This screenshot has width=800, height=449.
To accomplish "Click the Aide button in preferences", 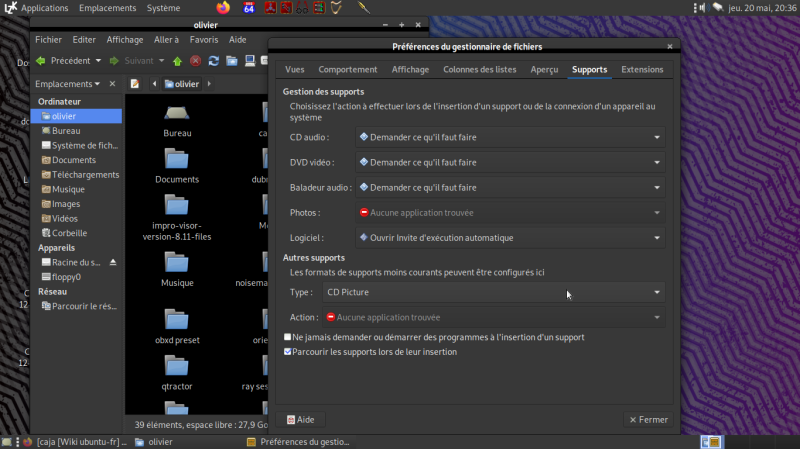I will [x=301, y=420].
